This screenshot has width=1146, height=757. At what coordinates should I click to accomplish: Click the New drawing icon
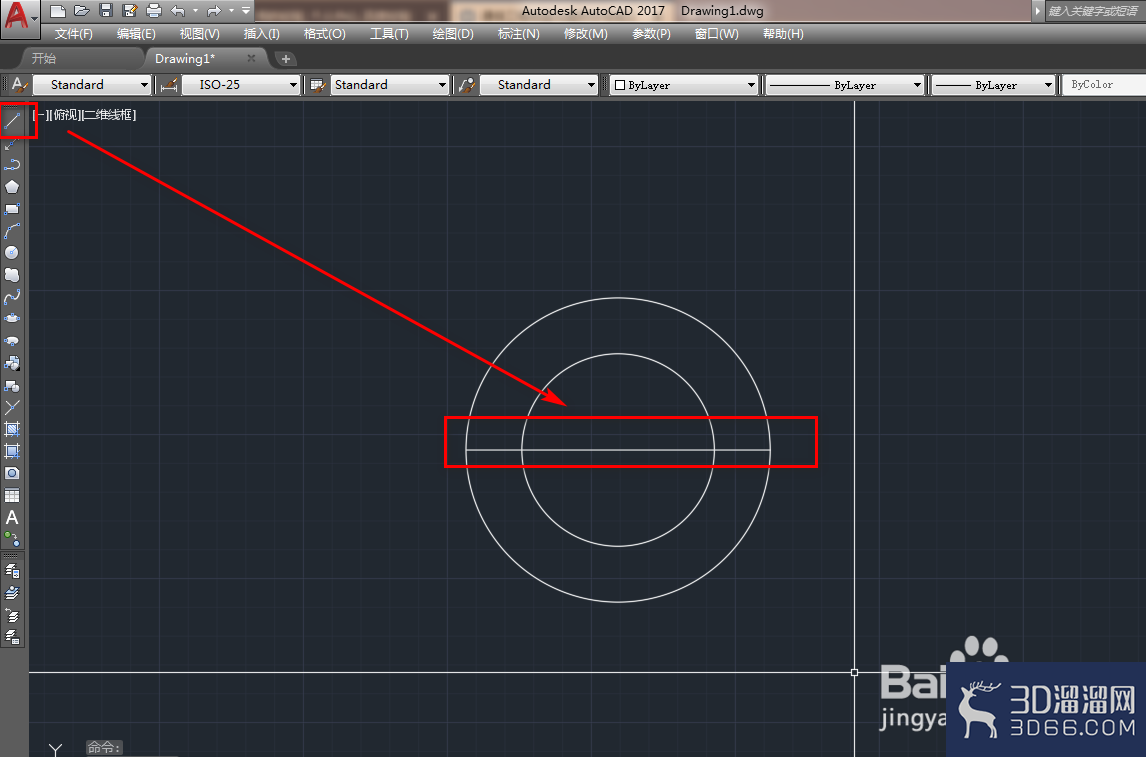[58, 11]
